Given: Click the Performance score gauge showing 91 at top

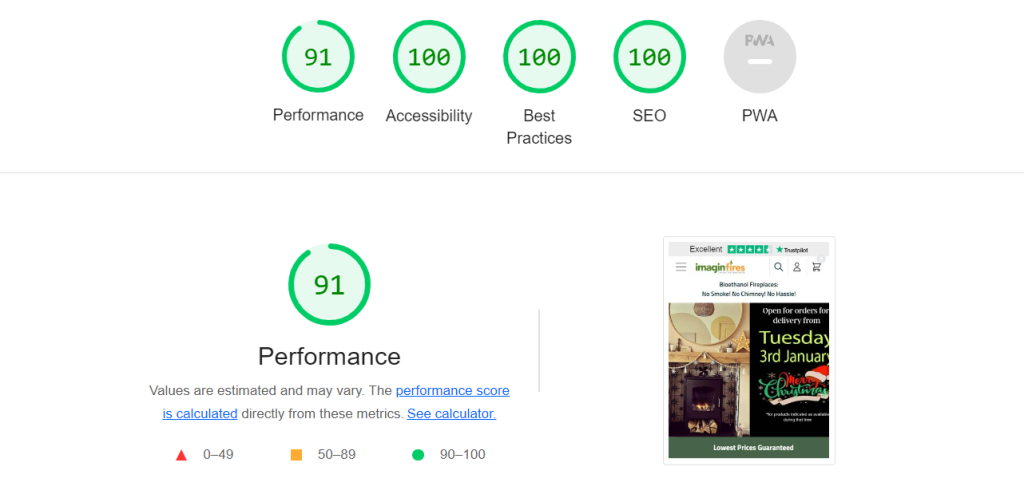Looking at the screenshot, I should tap(318, 56).
